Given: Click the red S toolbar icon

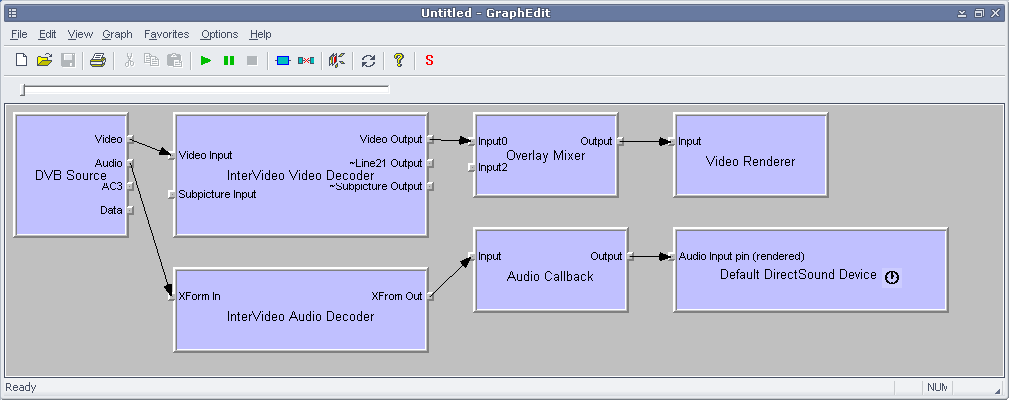Looking at the screenshot, I should tap(429, 60).
